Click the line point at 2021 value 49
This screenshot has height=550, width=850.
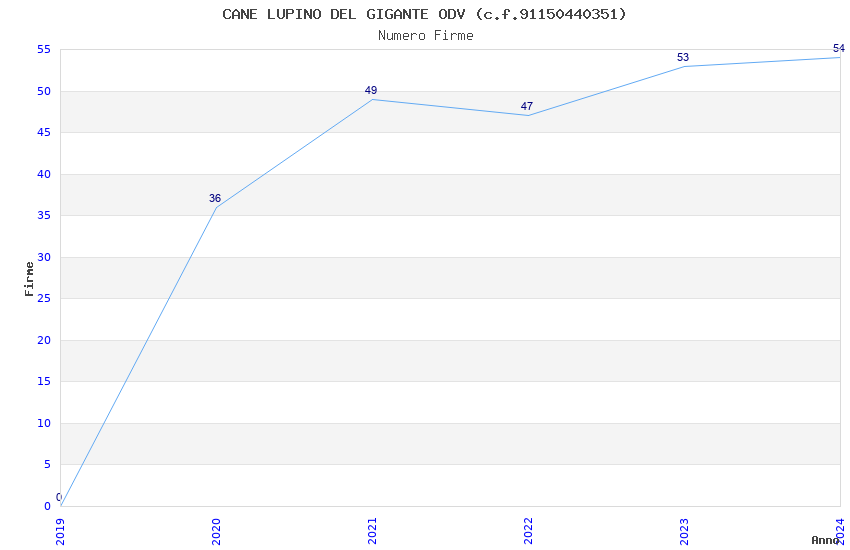(x=372, y=99)
